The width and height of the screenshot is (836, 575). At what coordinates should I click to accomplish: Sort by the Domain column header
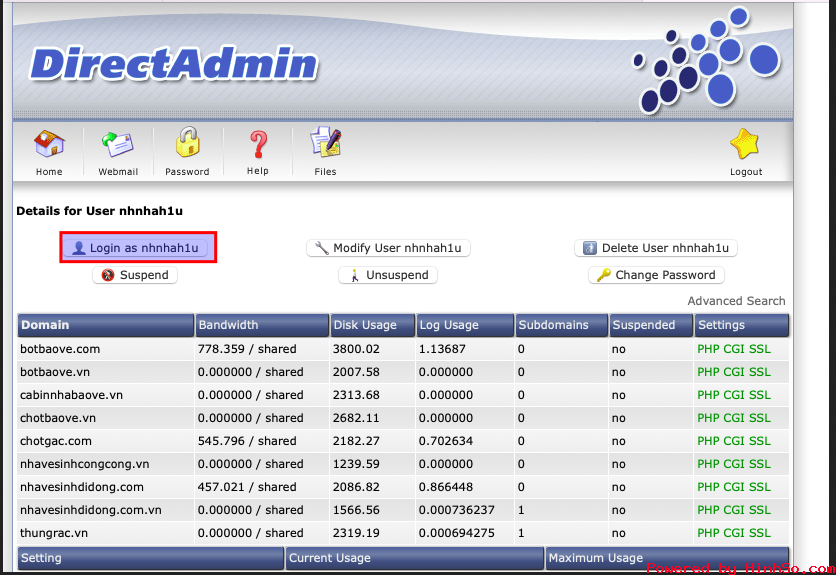pos(106,325)
